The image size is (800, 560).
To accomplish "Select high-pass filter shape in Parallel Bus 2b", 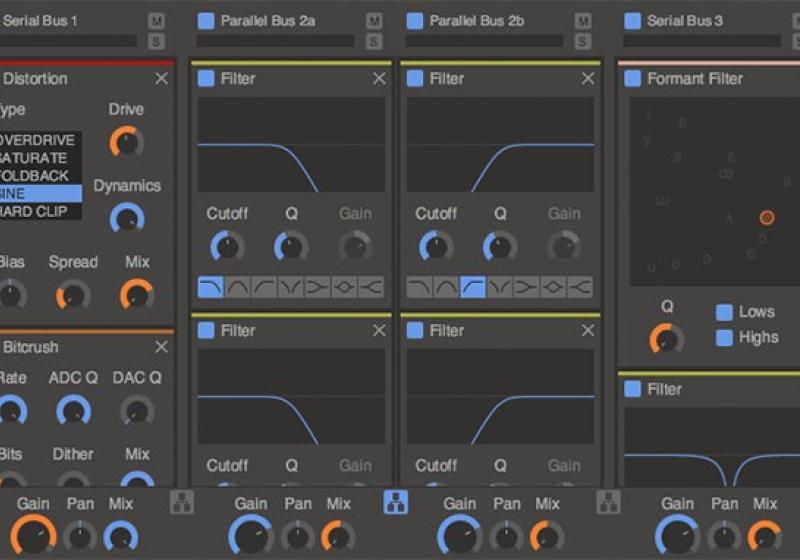I will pos(473,288).
